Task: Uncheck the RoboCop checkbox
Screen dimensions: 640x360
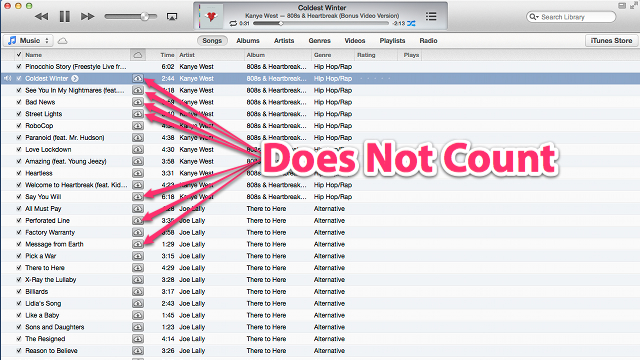Action: pyautogui.click(x=18, y=126)
